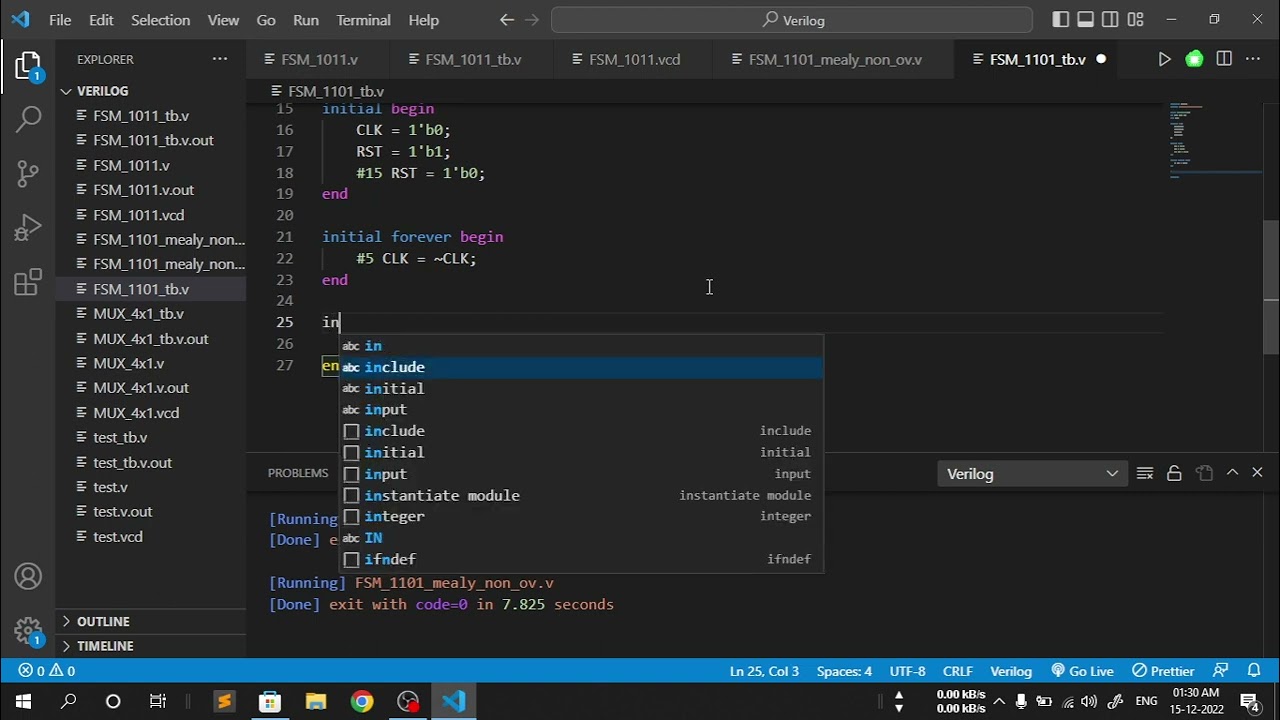This screenshot has width=1280, height=720.
Task: Click the Go Back navigation arrow
Action: 507,20
